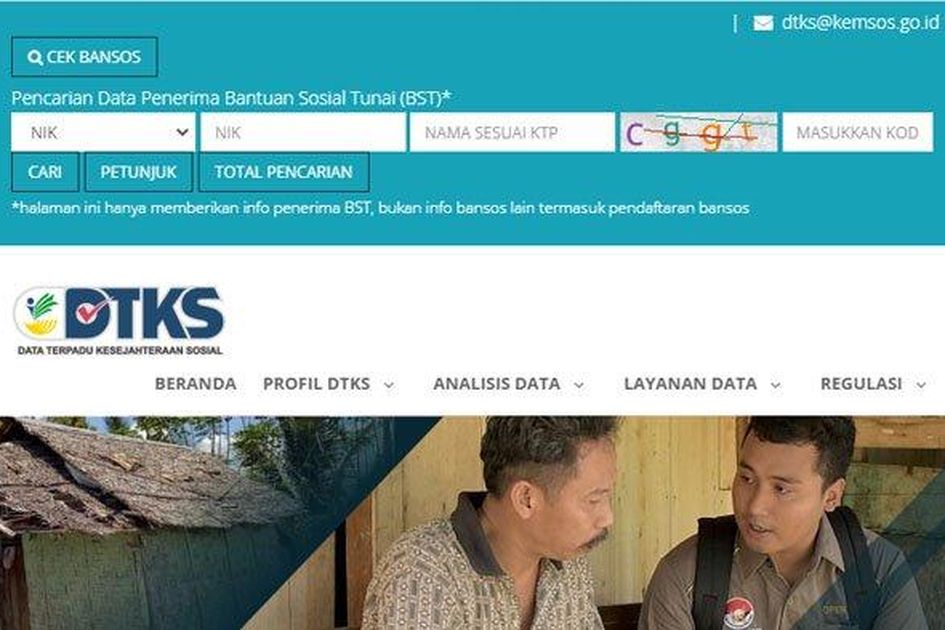
Task: Click the envelope email icon
Action: 763,24
